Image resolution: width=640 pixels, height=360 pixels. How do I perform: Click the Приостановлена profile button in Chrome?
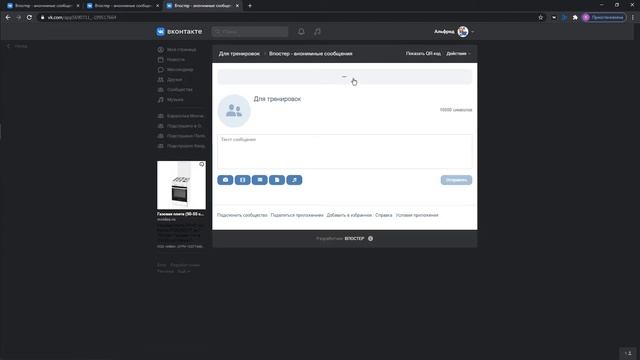604,18
